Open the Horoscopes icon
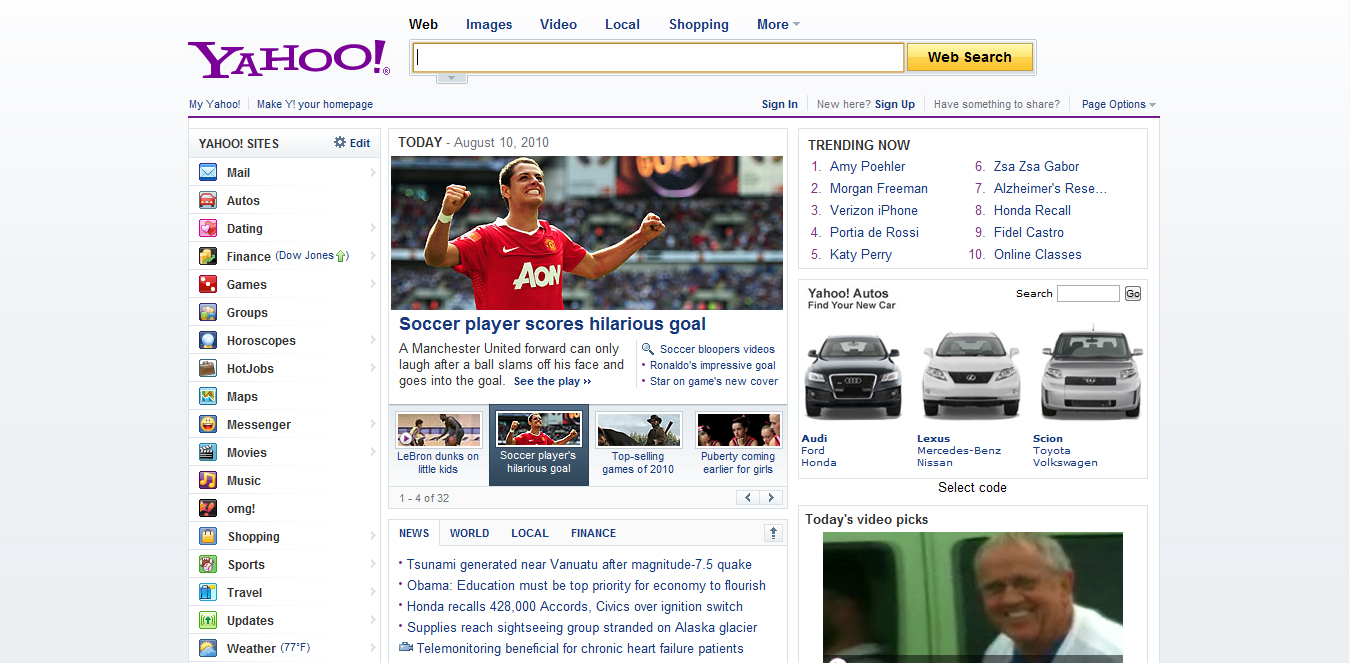Image resolution: width=1350 pixels, height=663 pixels. tap(208, 340)
